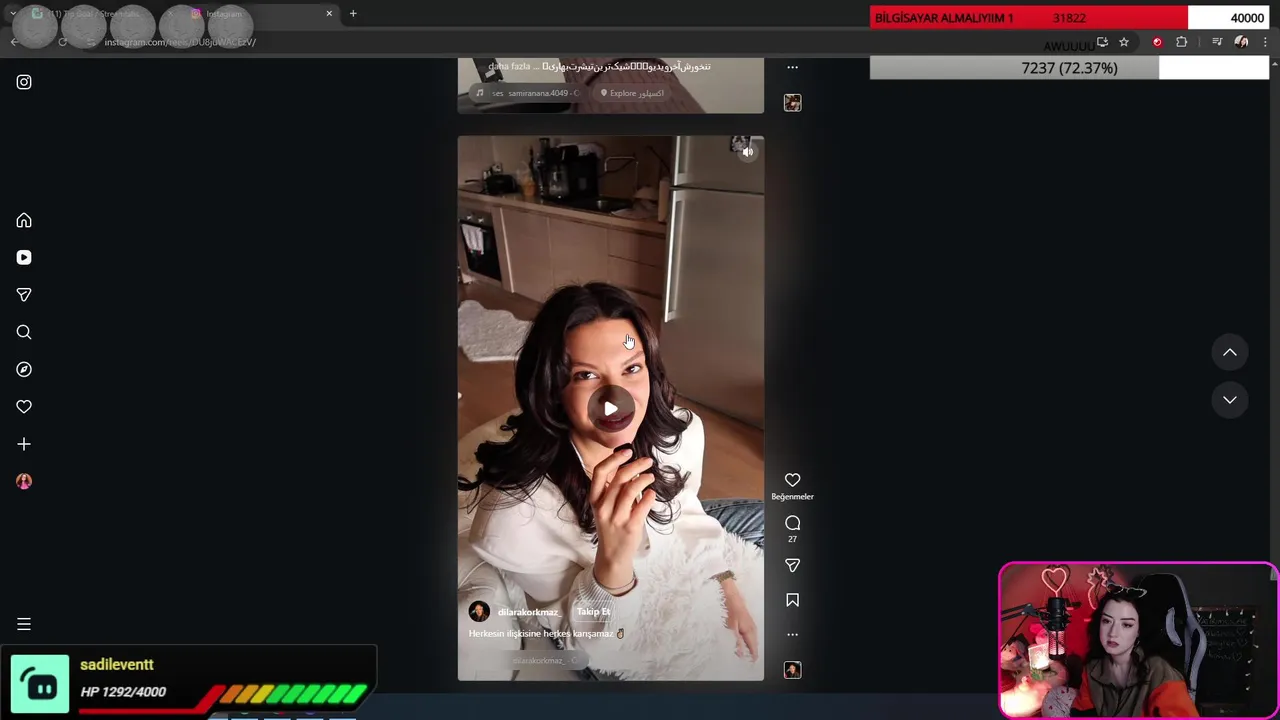Click the install app icon in address bar
This screenshot has height=720, width=1280.
[x=1102, y=42]
